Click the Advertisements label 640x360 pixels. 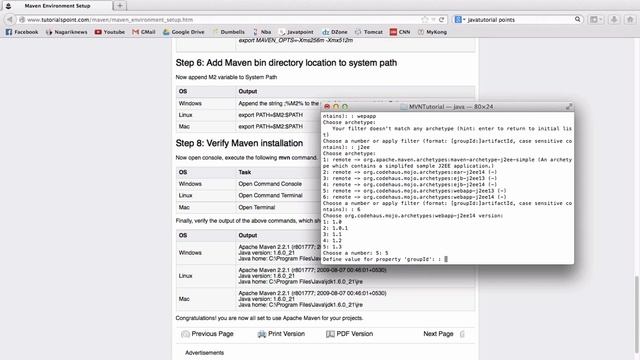[x=204, y=353]
